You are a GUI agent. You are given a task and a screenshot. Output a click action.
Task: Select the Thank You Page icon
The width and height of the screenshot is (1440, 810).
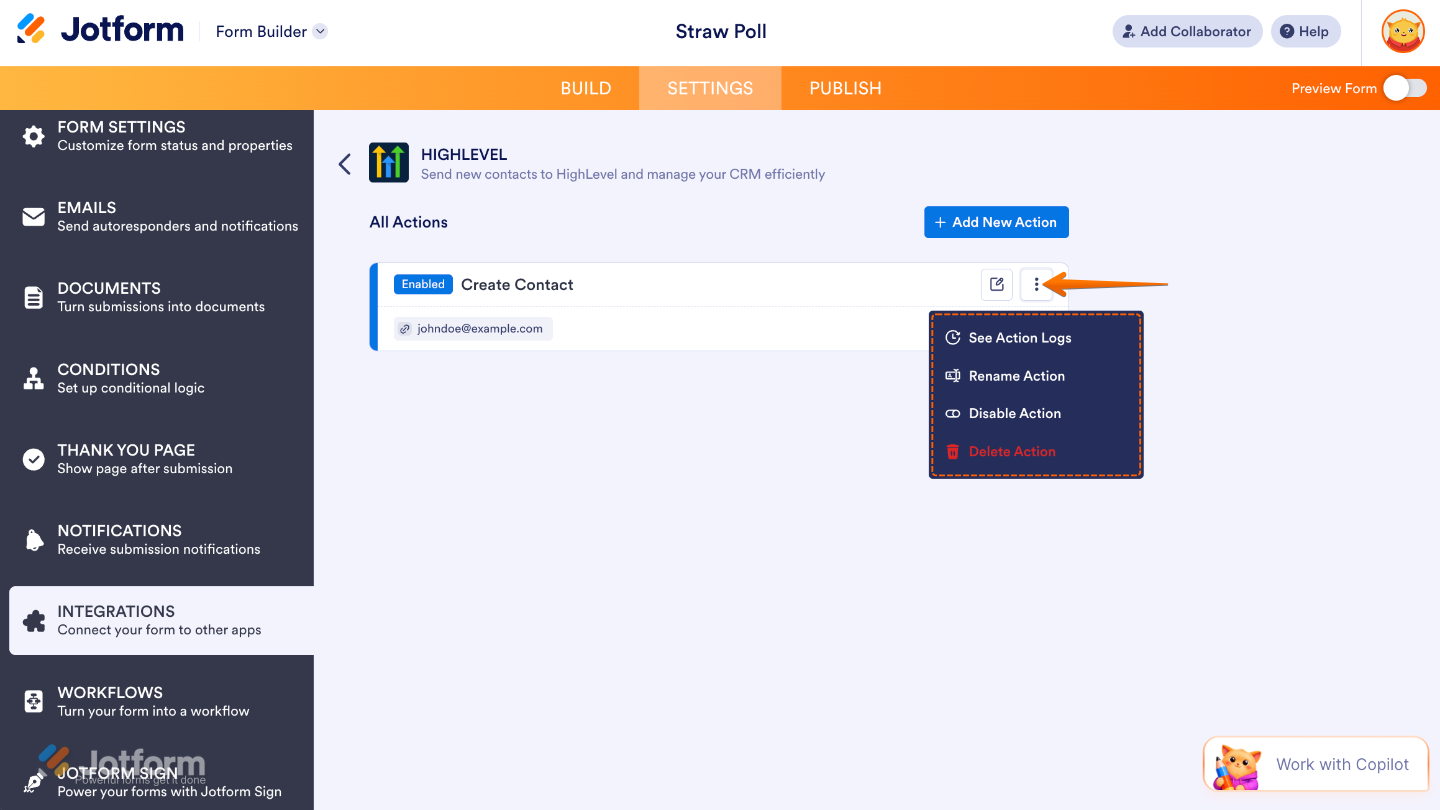point(33,459)
